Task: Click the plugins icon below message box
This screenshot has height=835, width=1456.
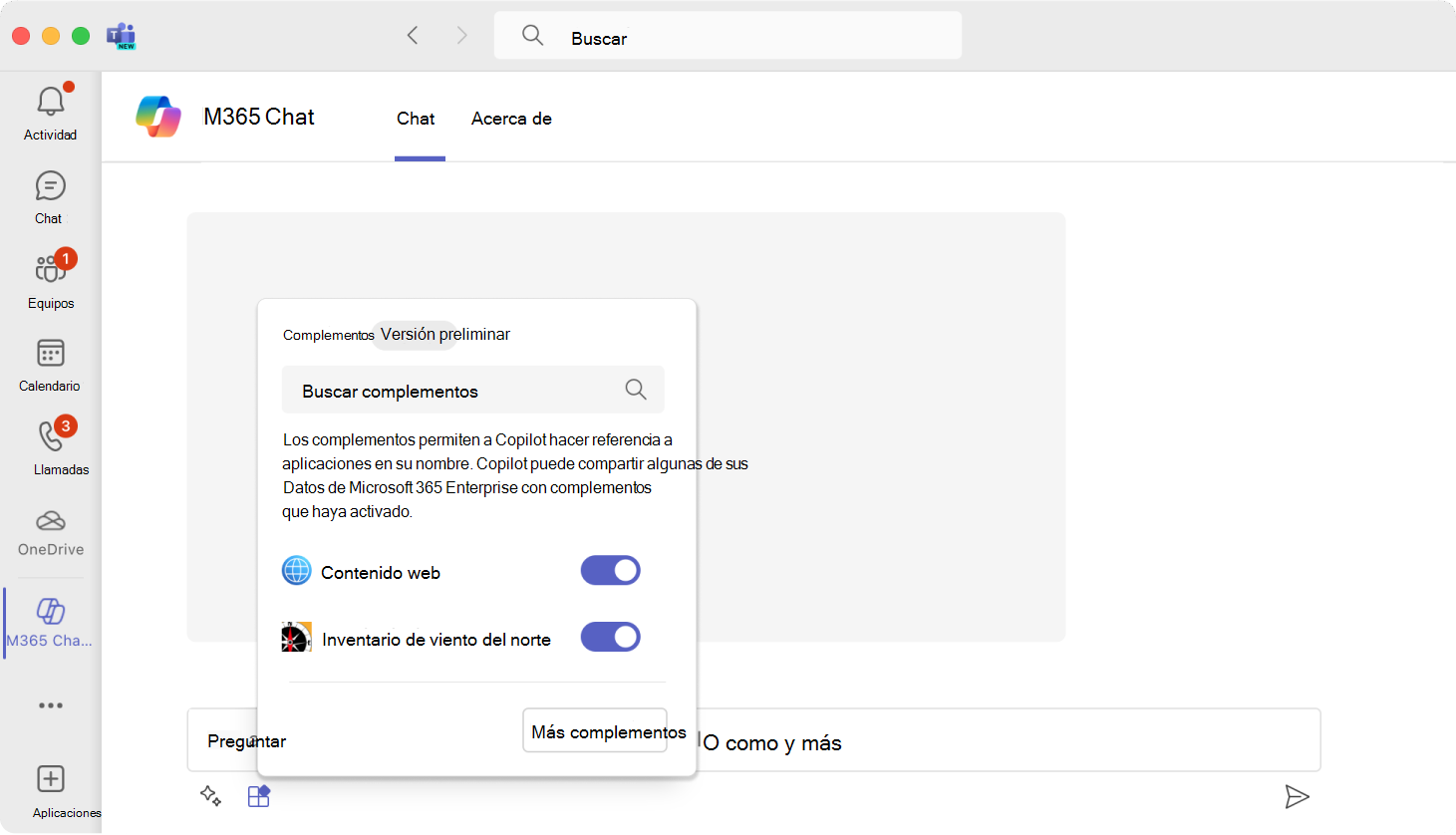Action: click(x=259, y=796)
